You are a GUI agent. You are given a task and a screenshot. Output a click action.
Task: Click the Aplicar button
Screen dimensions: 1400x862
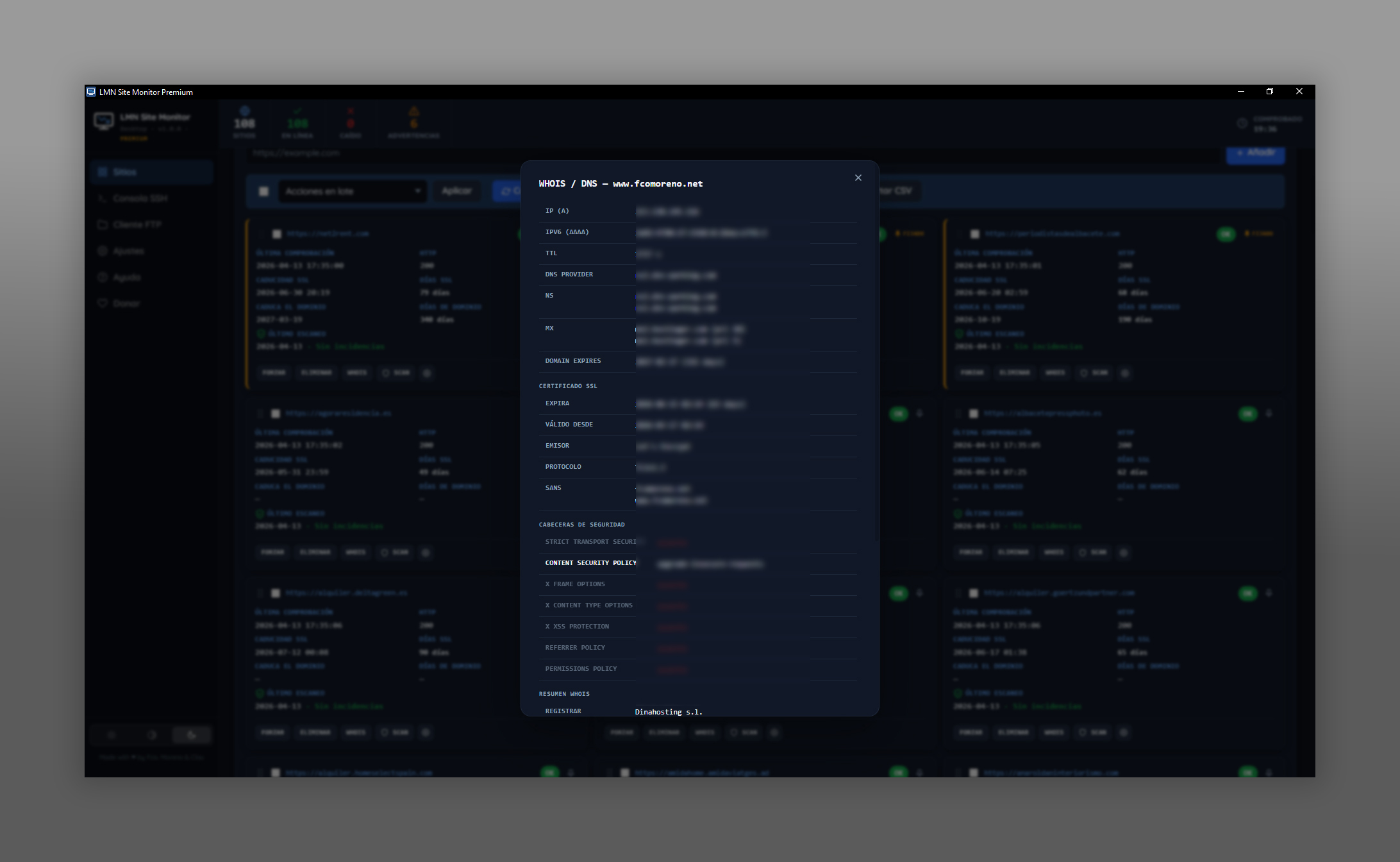[x=456, y=191]
